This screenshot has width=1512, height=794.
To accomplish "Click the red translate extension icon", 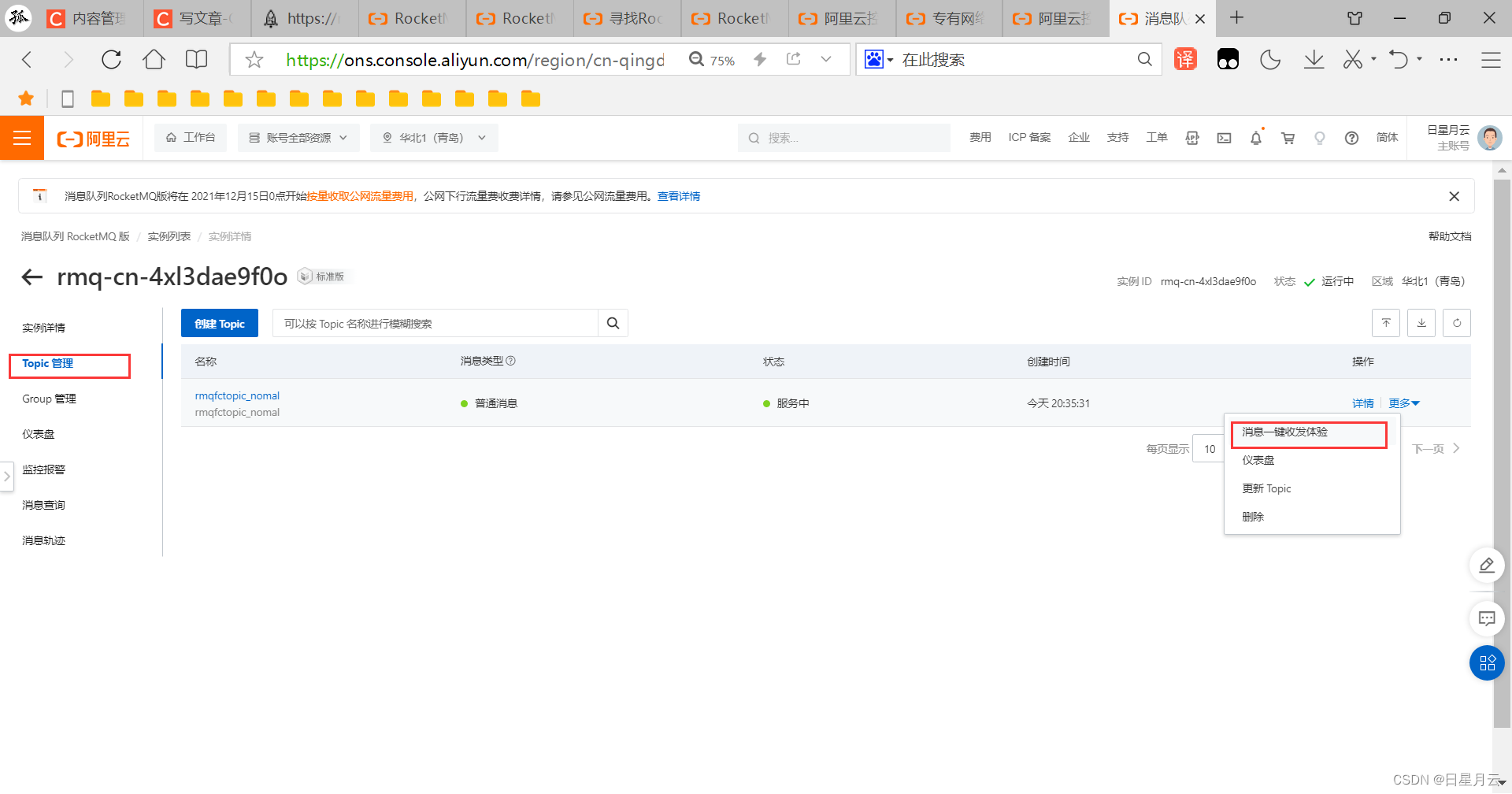I will click(1185, 59).
